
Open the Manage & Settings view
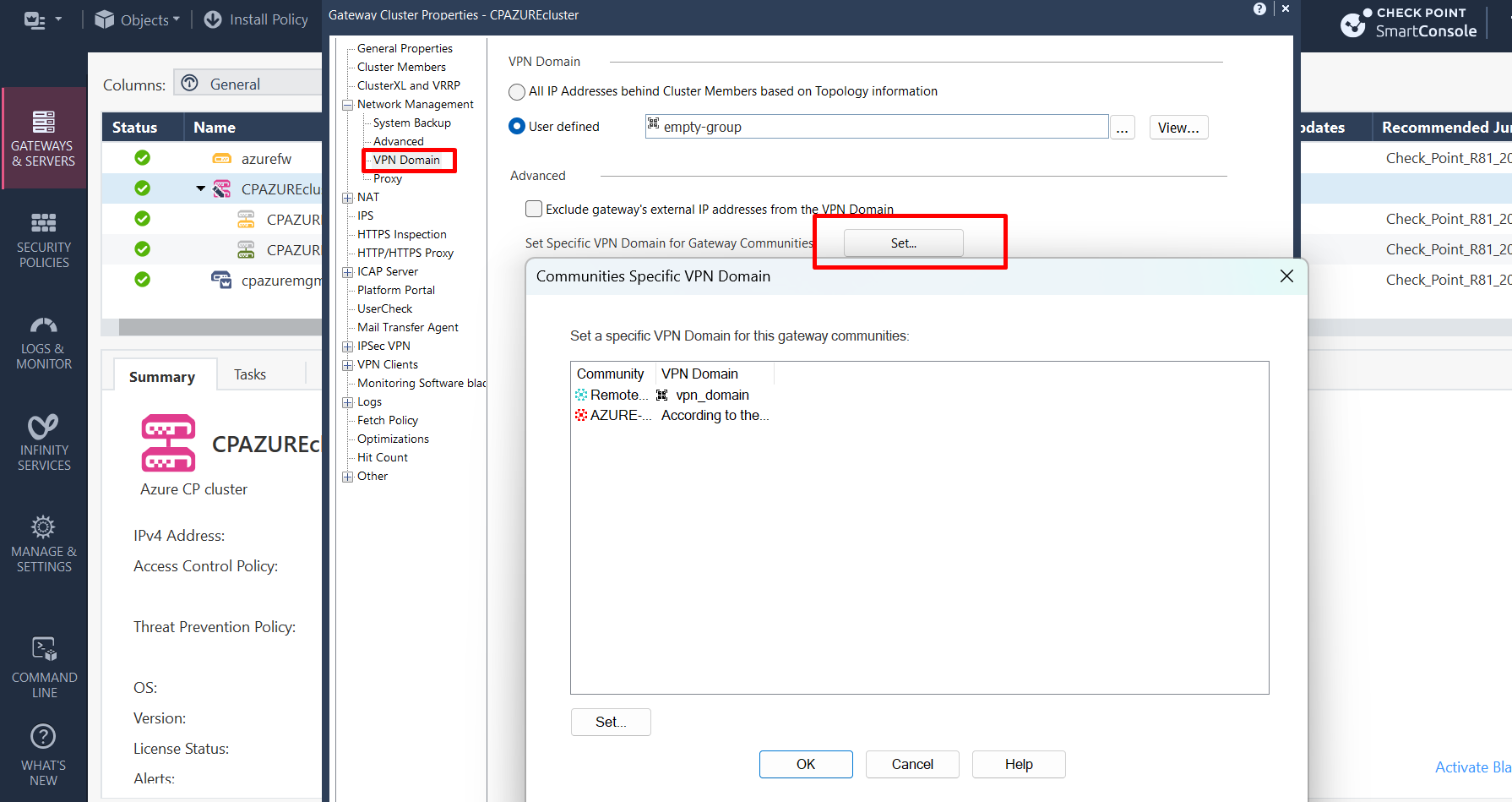tap(44, 543)
